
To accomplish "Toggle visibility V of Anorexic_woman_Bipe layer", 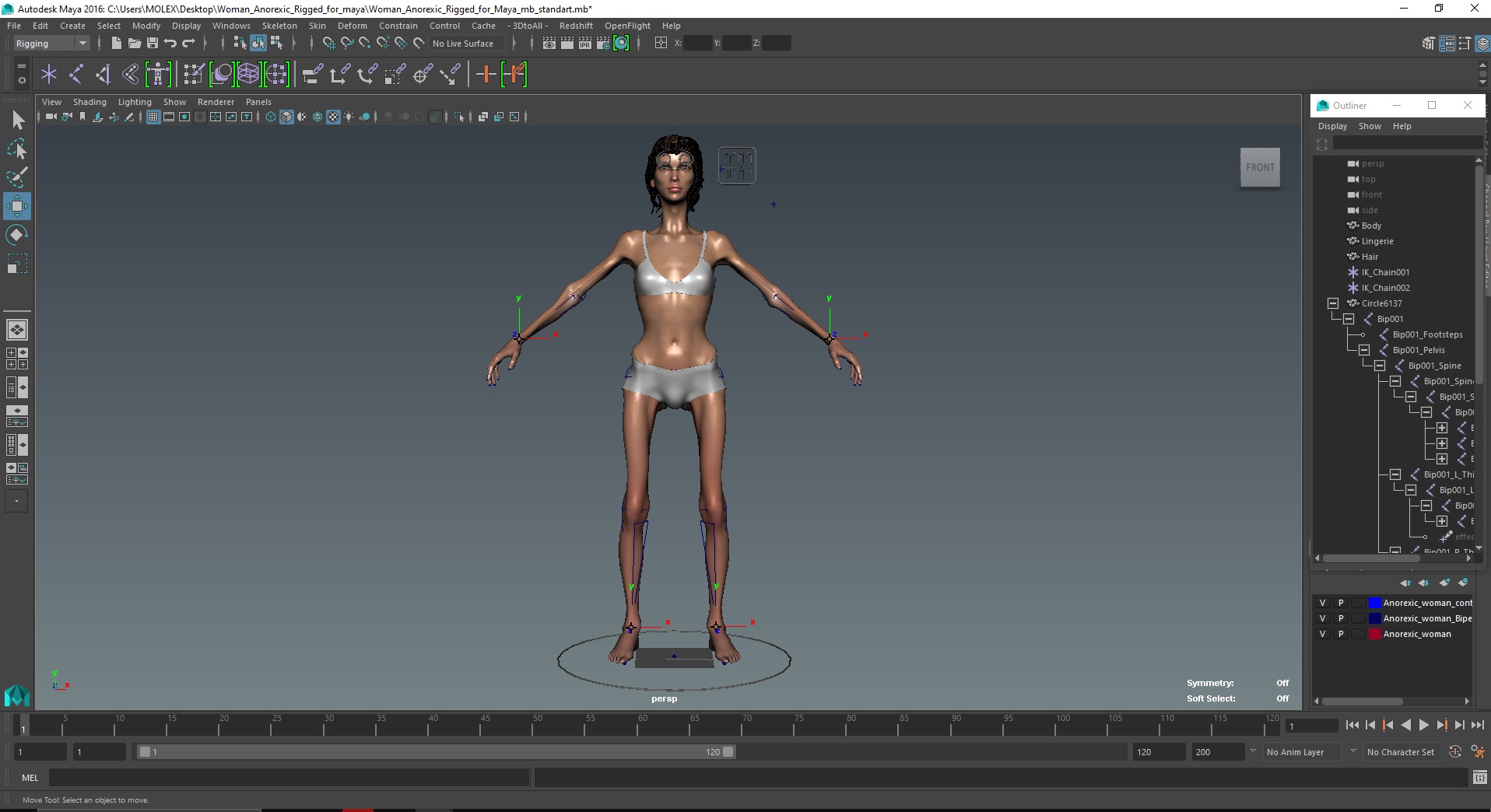I will (1322, 618).
